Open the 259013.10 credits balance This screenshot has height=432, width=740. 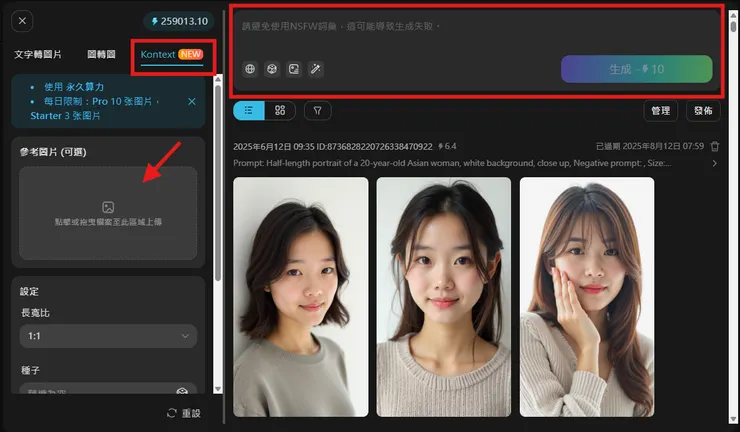179,21
